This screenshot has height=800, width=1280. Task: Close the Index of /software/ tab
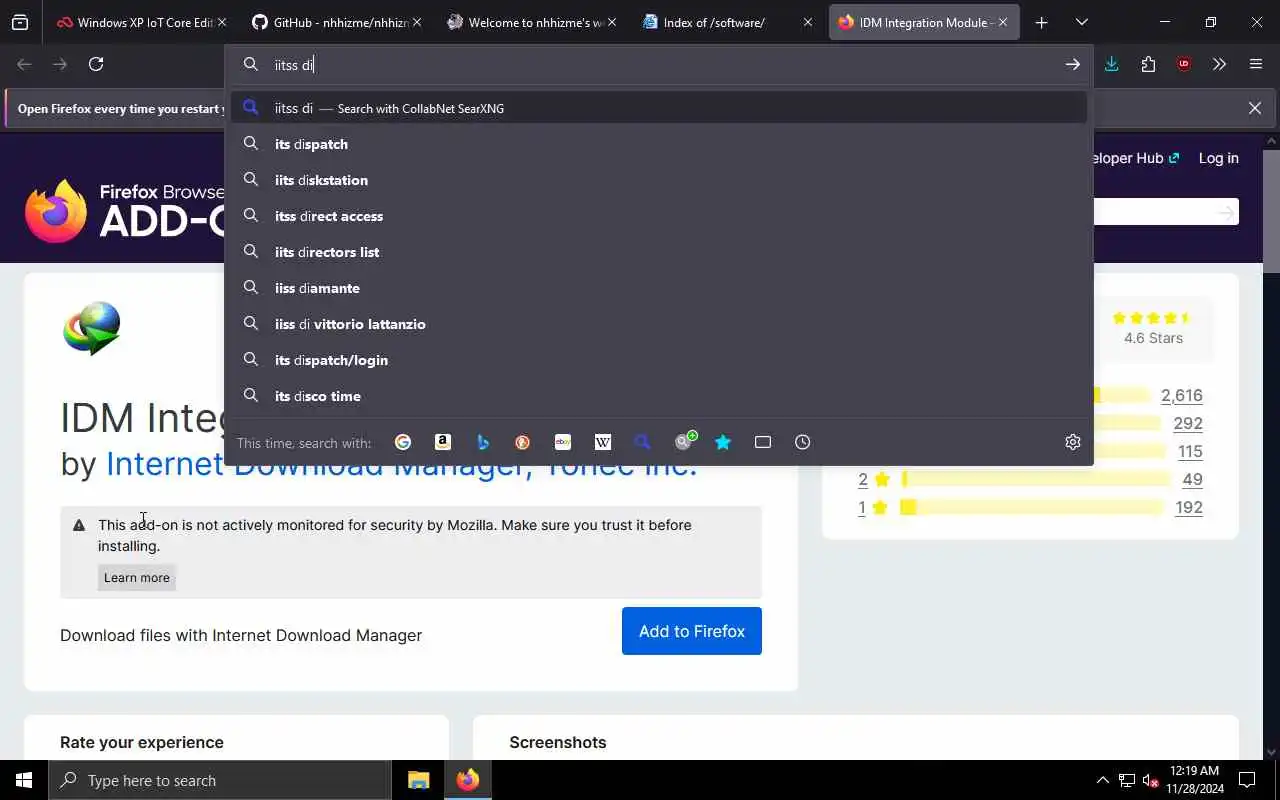click(807, 22)
